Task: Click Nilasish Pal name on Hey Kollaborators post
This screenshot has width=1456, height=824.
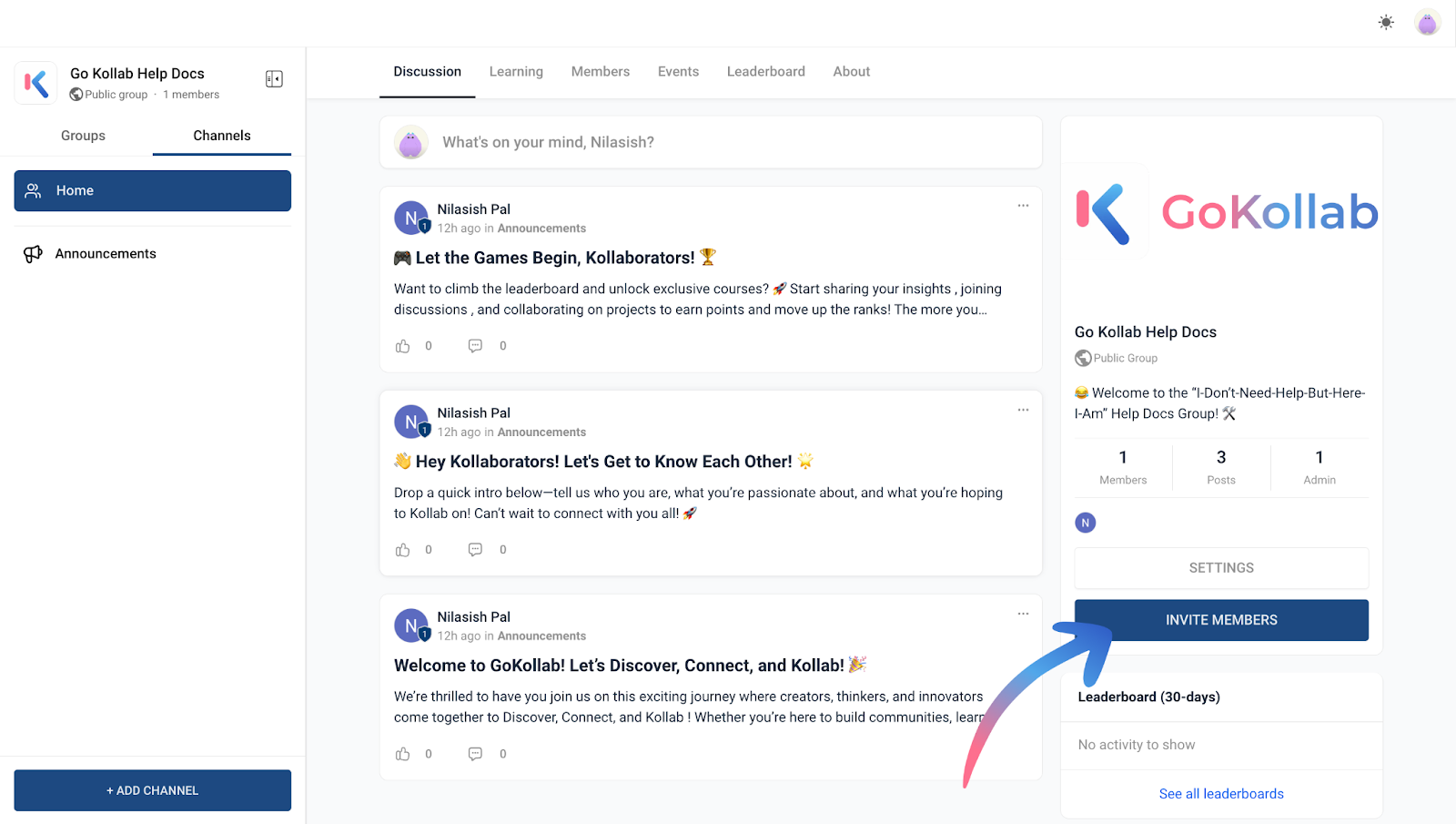Action: (x=473, y=413)
